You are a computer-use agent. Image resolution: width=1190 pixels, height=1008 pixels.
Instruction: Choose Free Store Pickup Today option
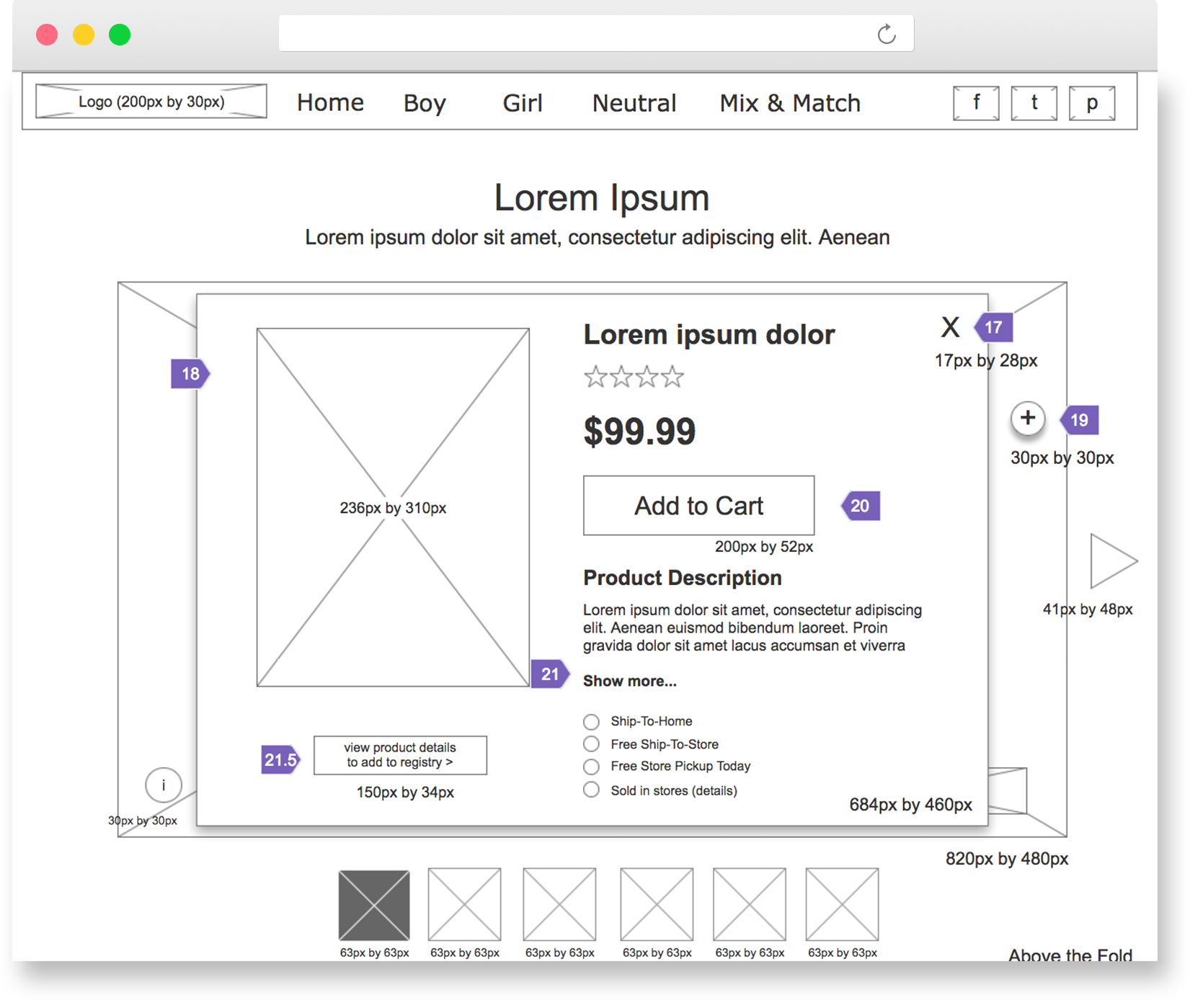tap(591, 766)
